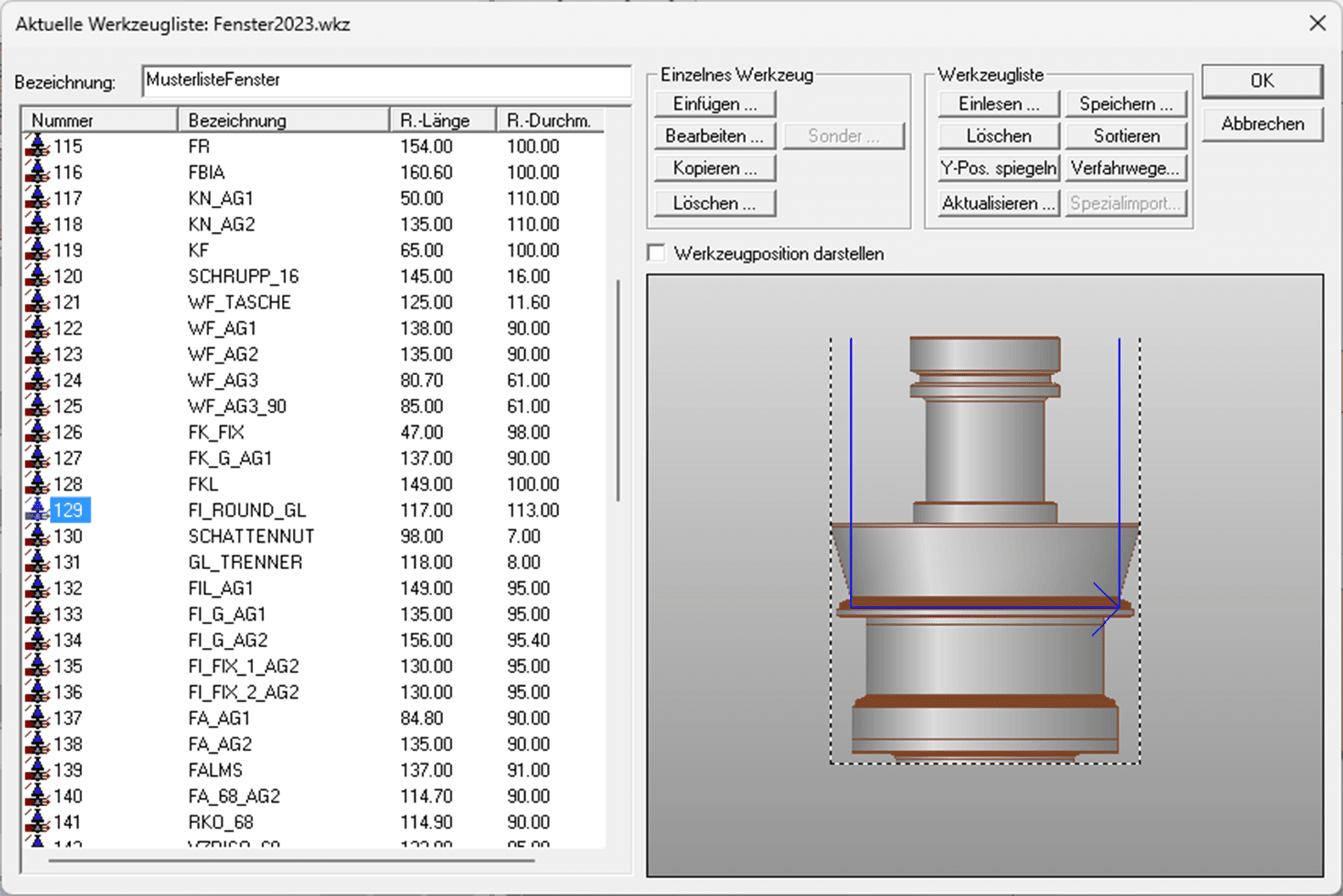This screenshot has width=1343, height=896.
Task: Click the tool icon next to 141
Action: 37,822
